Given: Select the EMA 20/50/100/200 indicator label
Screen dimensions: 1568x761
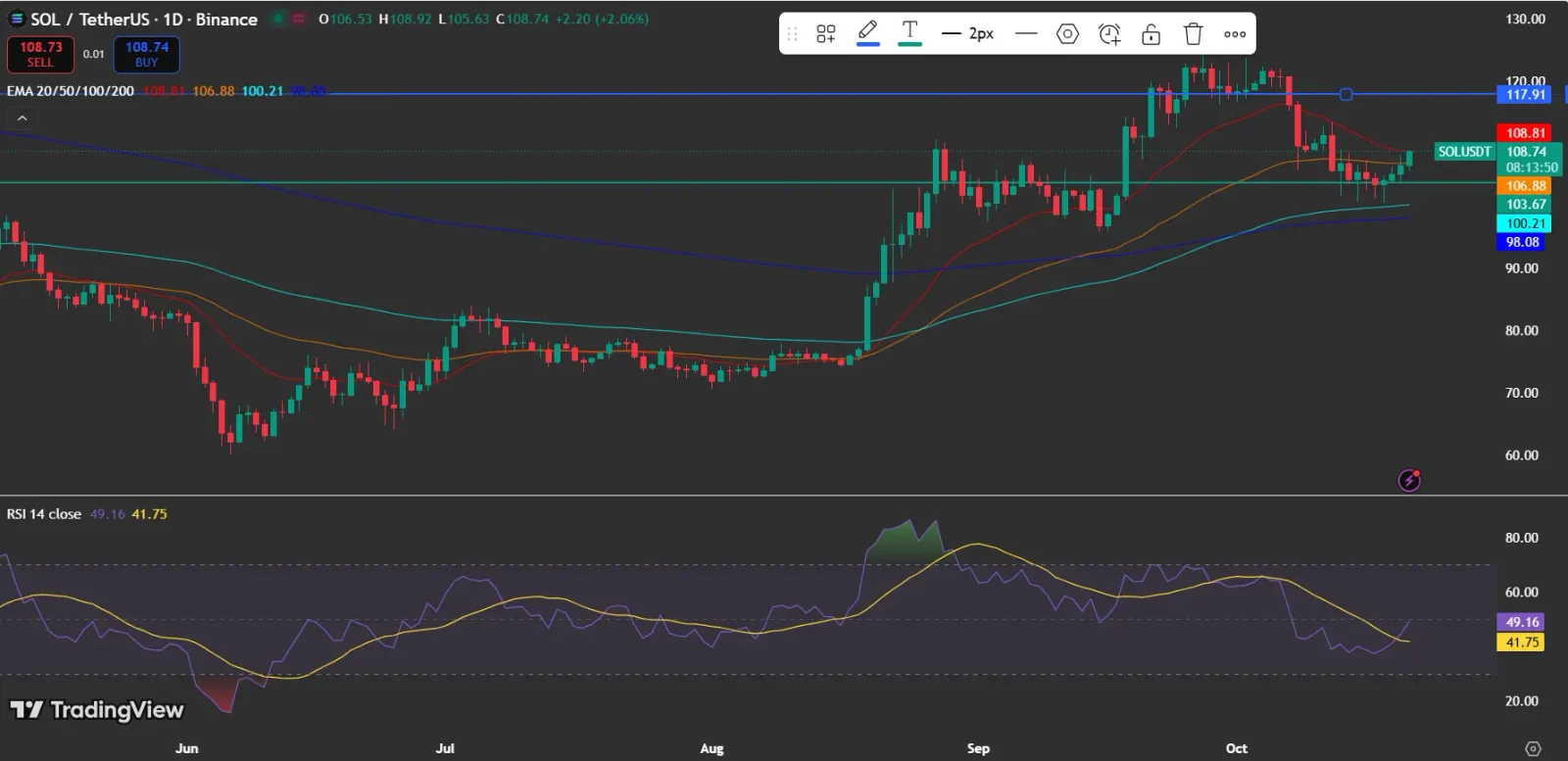Looking at the screenshot, I should (71, 91).
